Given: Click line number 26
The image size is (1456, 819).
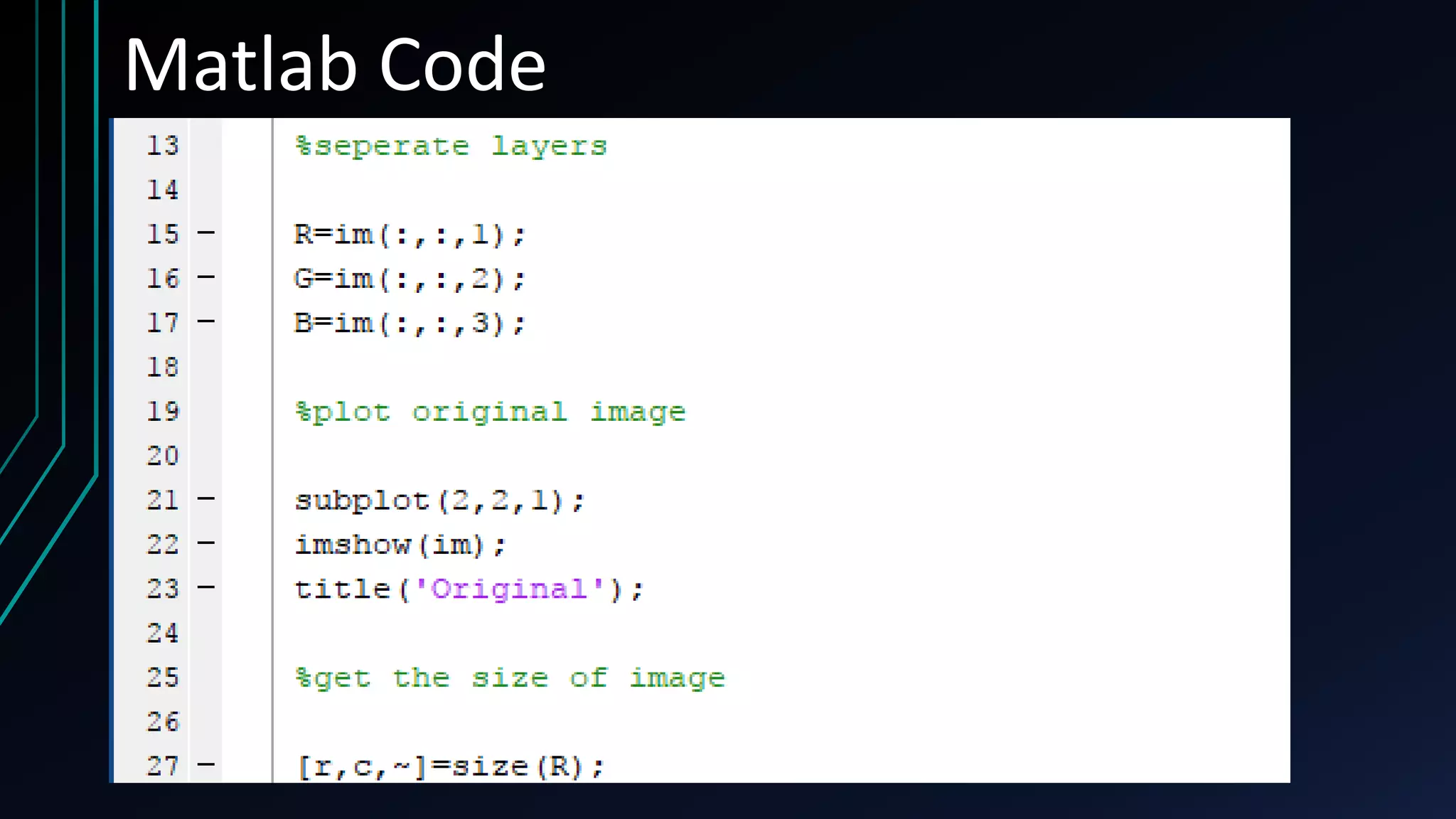Looking at the screenshot, I should [x=163, y=722].
